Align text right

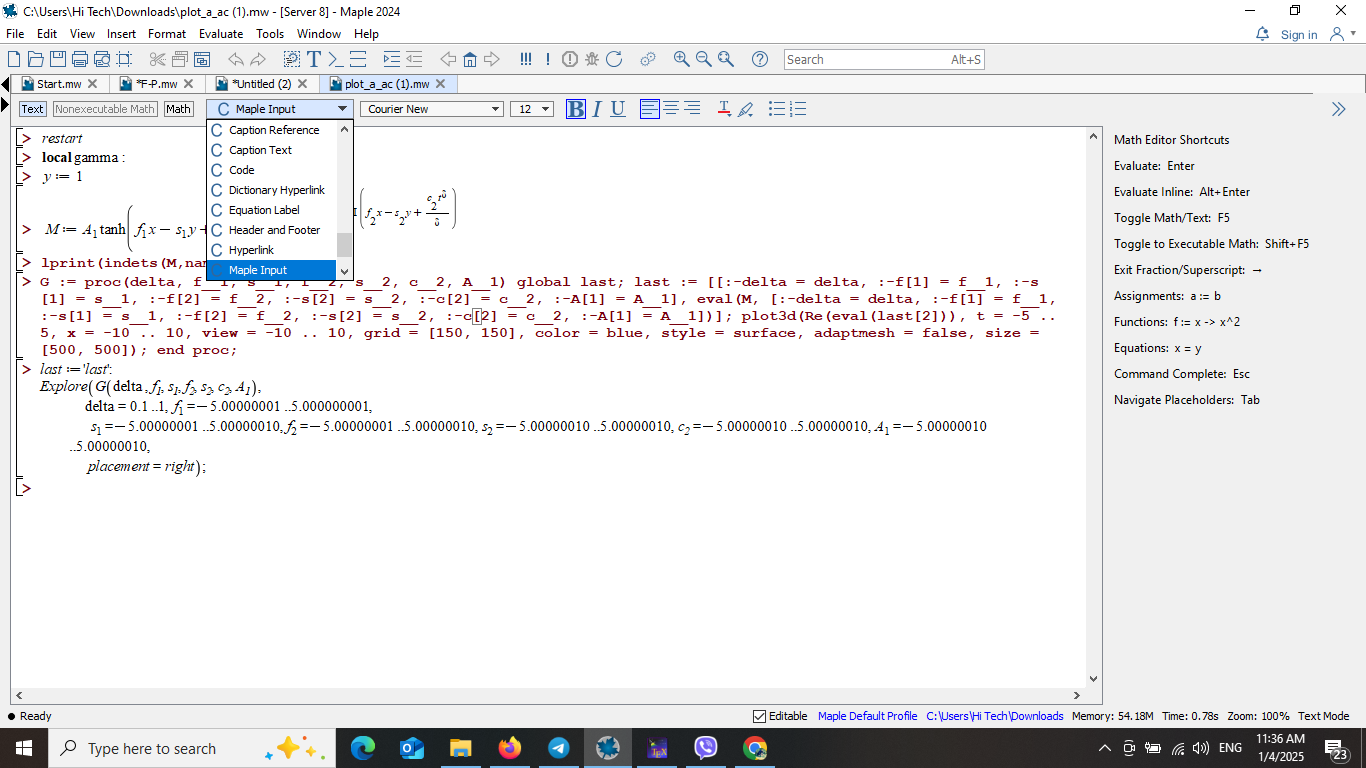click(692, 109)
